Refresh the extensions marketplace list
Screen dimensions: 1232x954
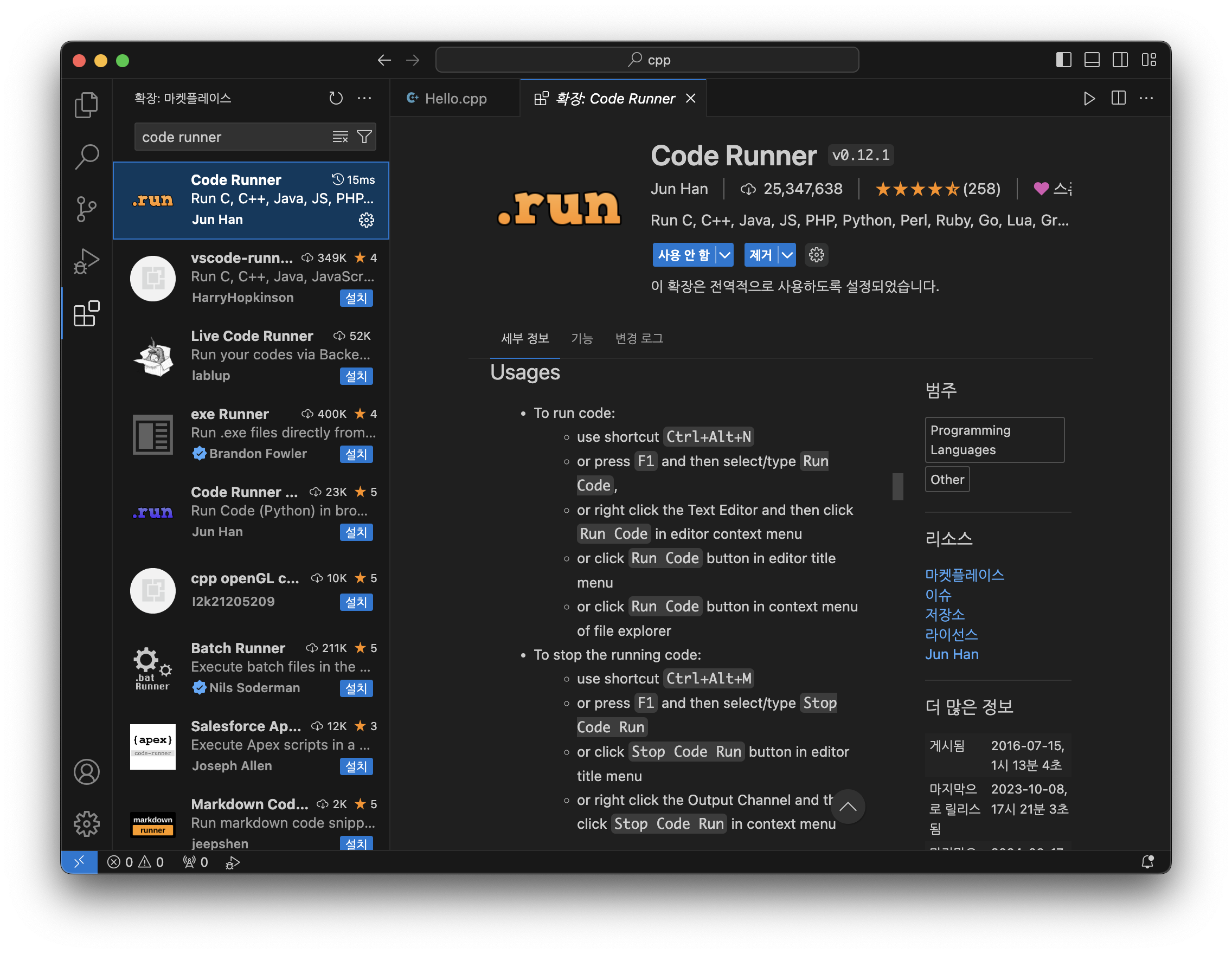[336, 98]
